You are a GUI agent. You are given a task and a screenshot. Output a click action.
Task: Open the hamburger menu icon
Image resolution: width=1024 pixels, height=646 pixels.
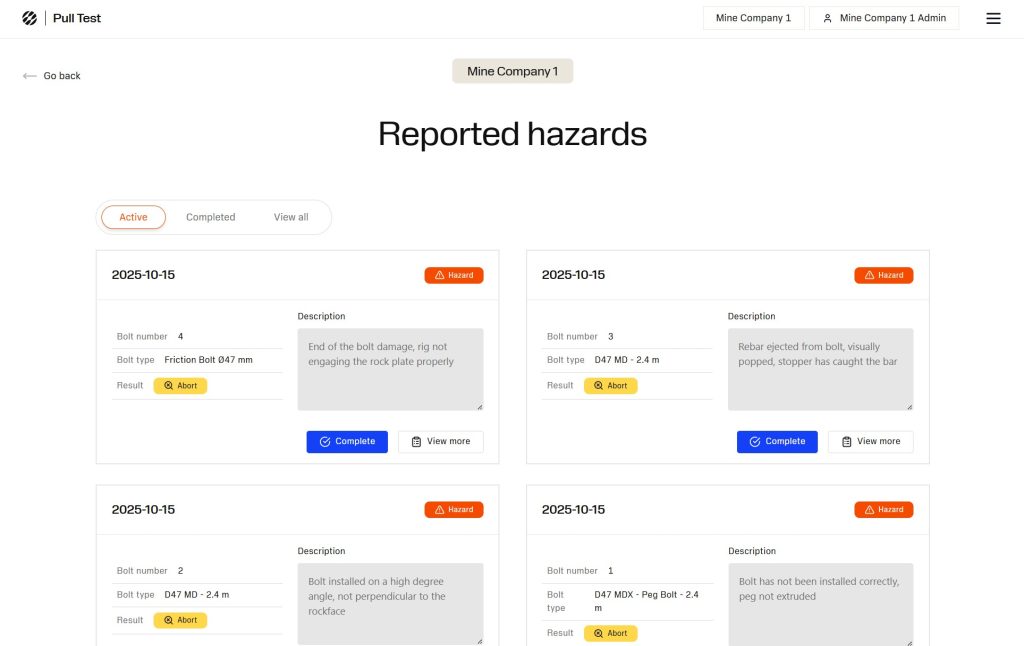pyautogui.click(x=993, y=18)
